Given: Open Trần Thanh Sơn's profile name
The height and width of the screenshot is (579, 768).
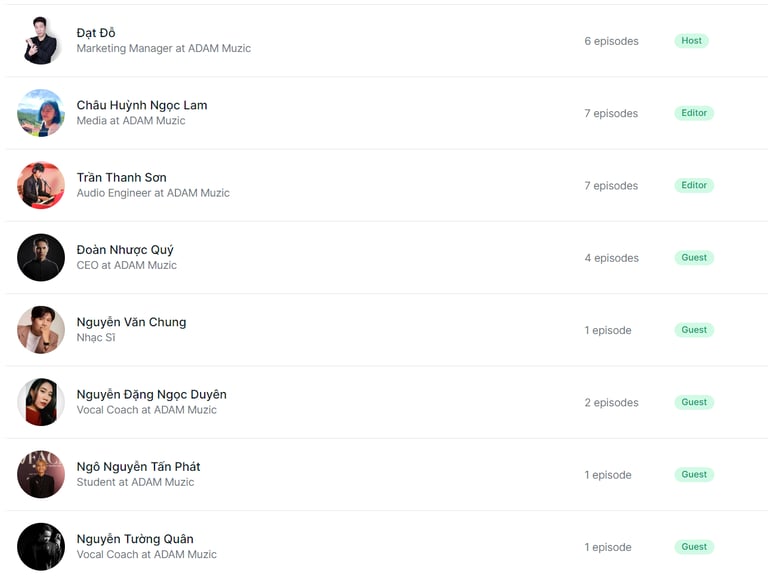Looking at the screenshot, I should pos(121,177).
